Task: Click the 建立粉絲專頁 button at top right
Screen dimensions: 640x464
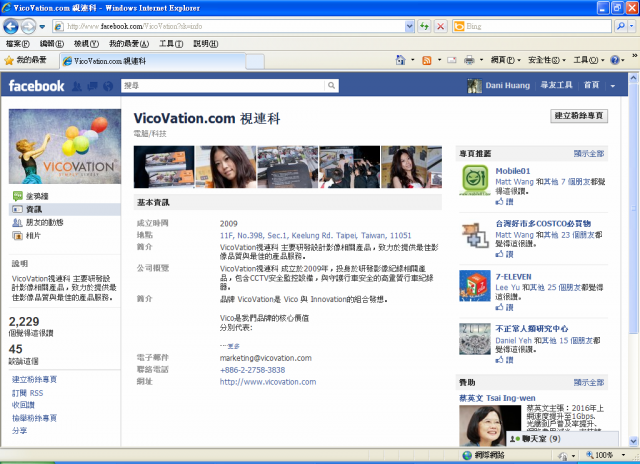Action: coord(579,116)
